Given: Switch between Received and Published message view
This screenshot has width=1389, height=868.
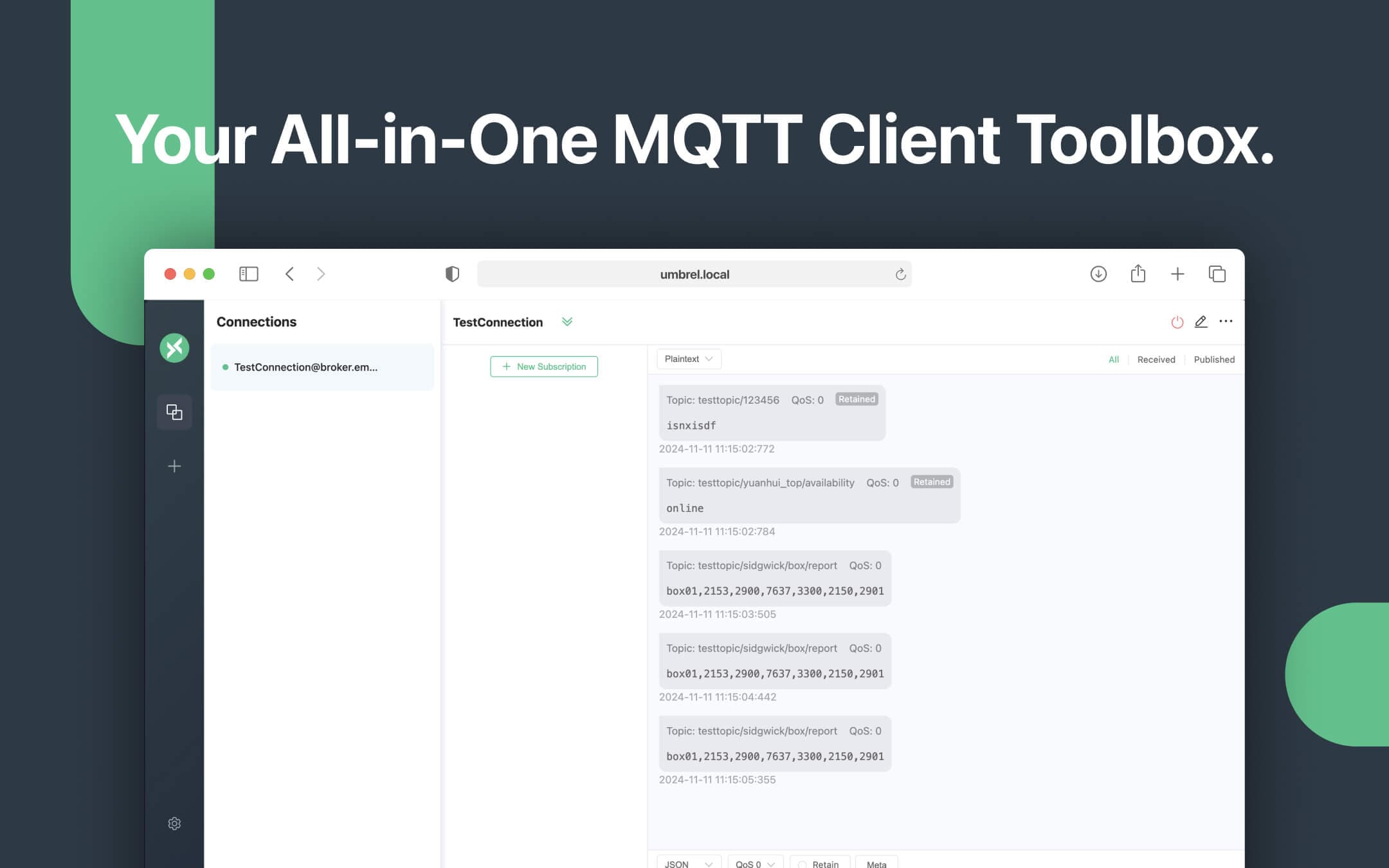Looking at the screenshot, I should click(1157, 360).
